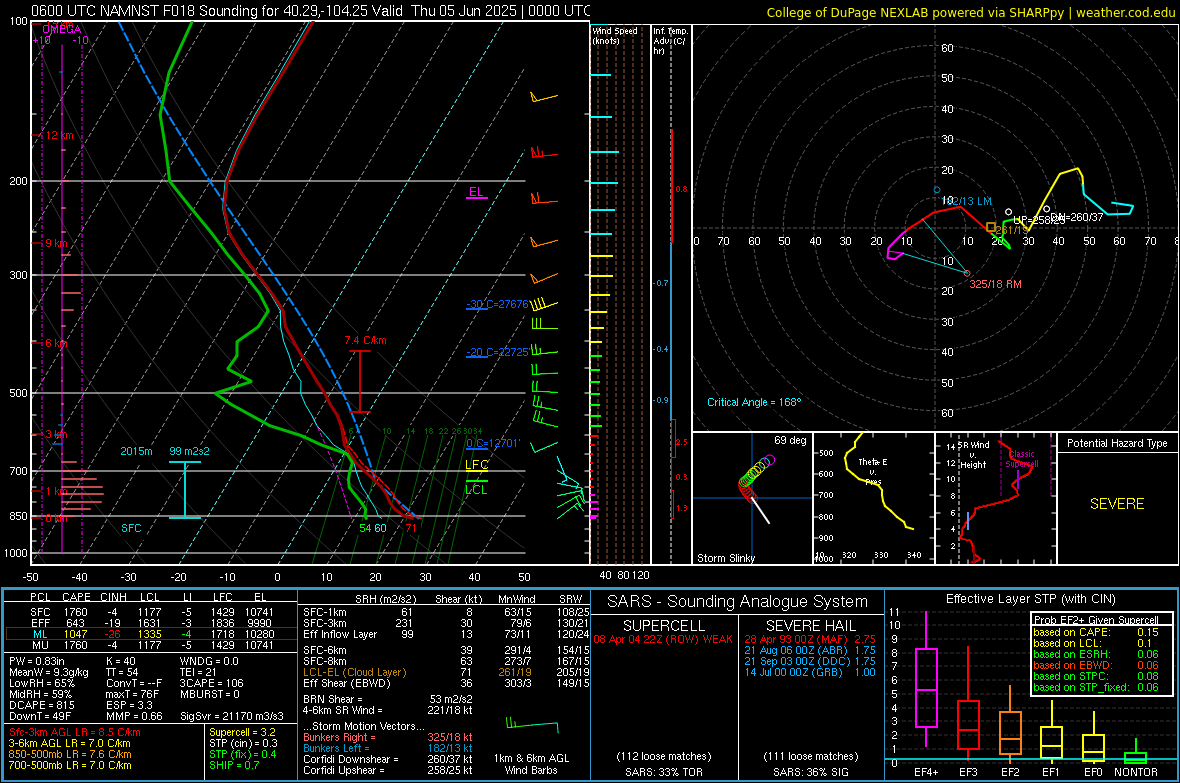Click the Effective Layer STP (with CIN) title
Screen dimensions: 1180x783
1030,599
